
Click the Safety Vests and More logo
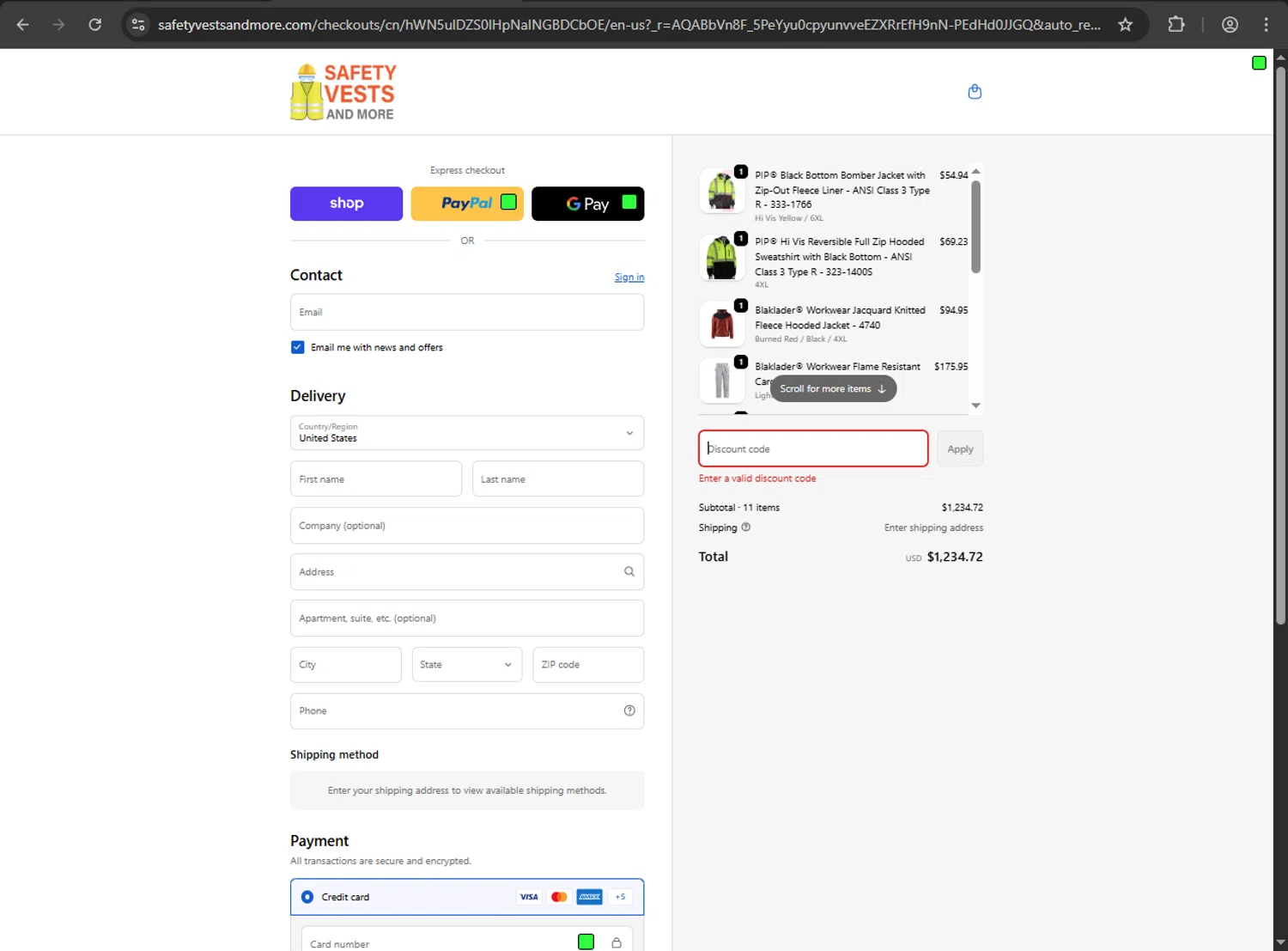point(343,92)
